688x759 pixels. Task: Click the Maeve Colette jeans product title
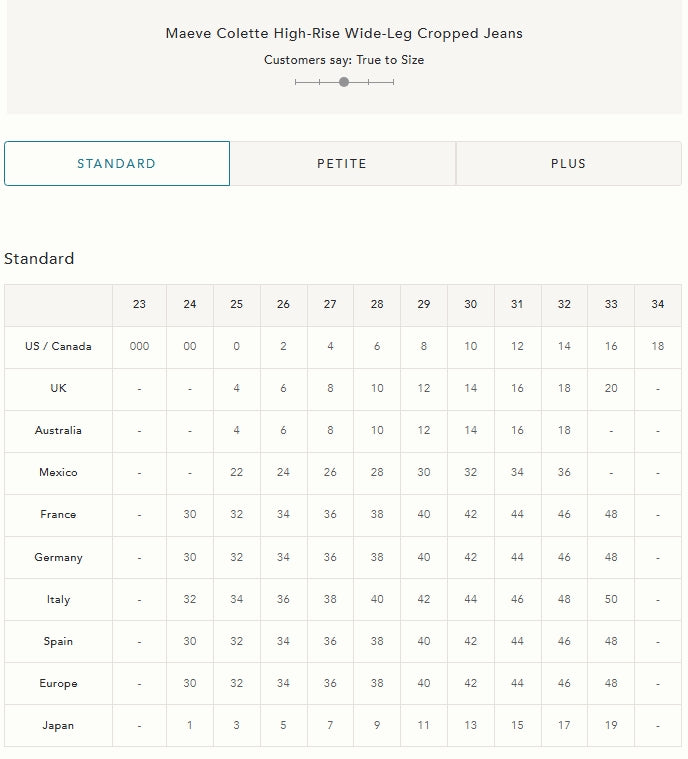click(x=344, y=33)
